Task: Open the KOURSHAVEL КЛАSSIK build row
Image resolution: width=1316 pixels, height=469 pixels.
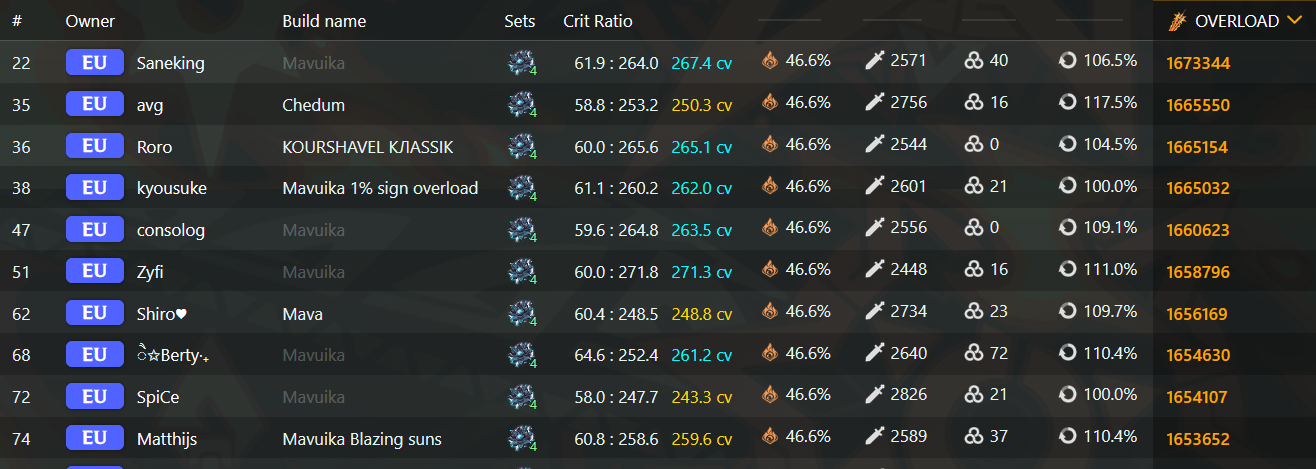Action: coord(658,146)
